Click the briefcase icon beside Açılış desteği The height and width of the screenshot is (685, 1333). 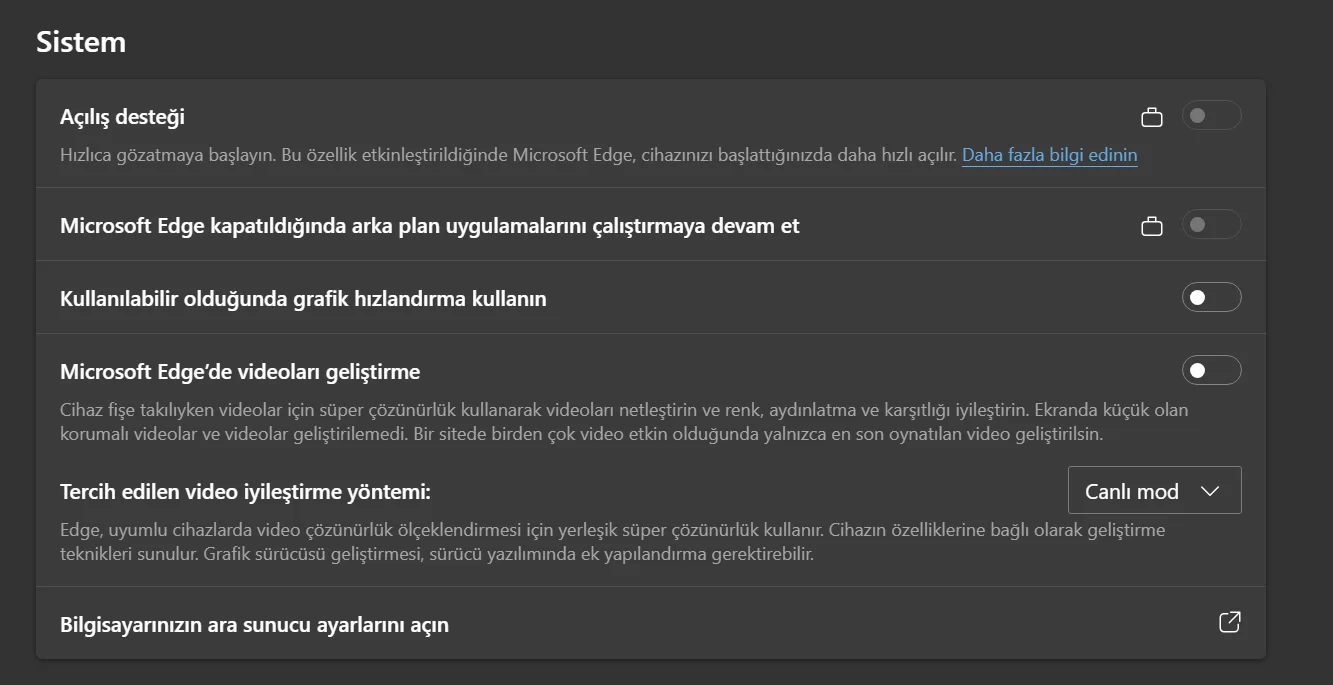[x=1151, y=116]
